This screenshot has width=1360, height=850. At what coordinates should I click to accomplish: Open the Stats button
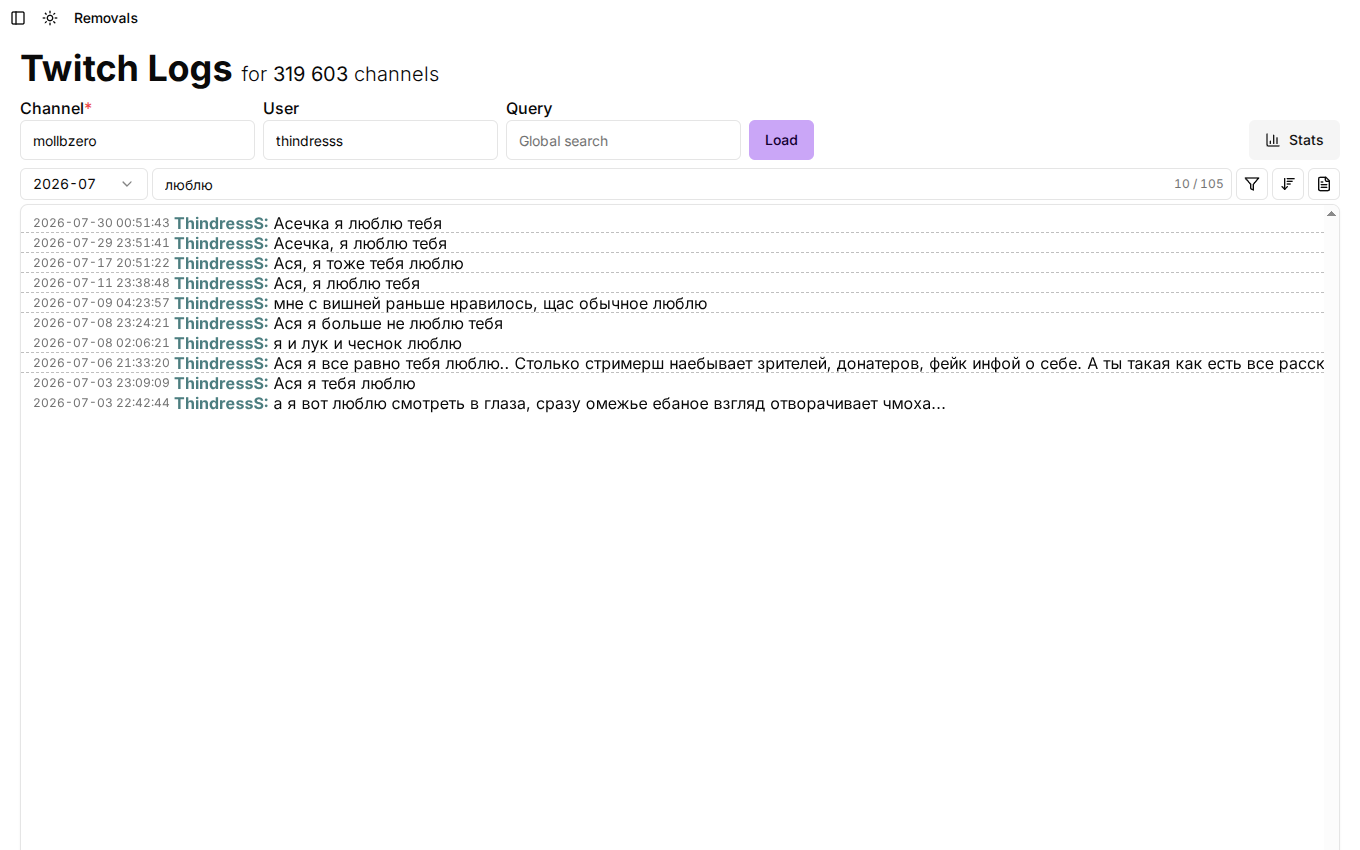tap(1294, 140)
